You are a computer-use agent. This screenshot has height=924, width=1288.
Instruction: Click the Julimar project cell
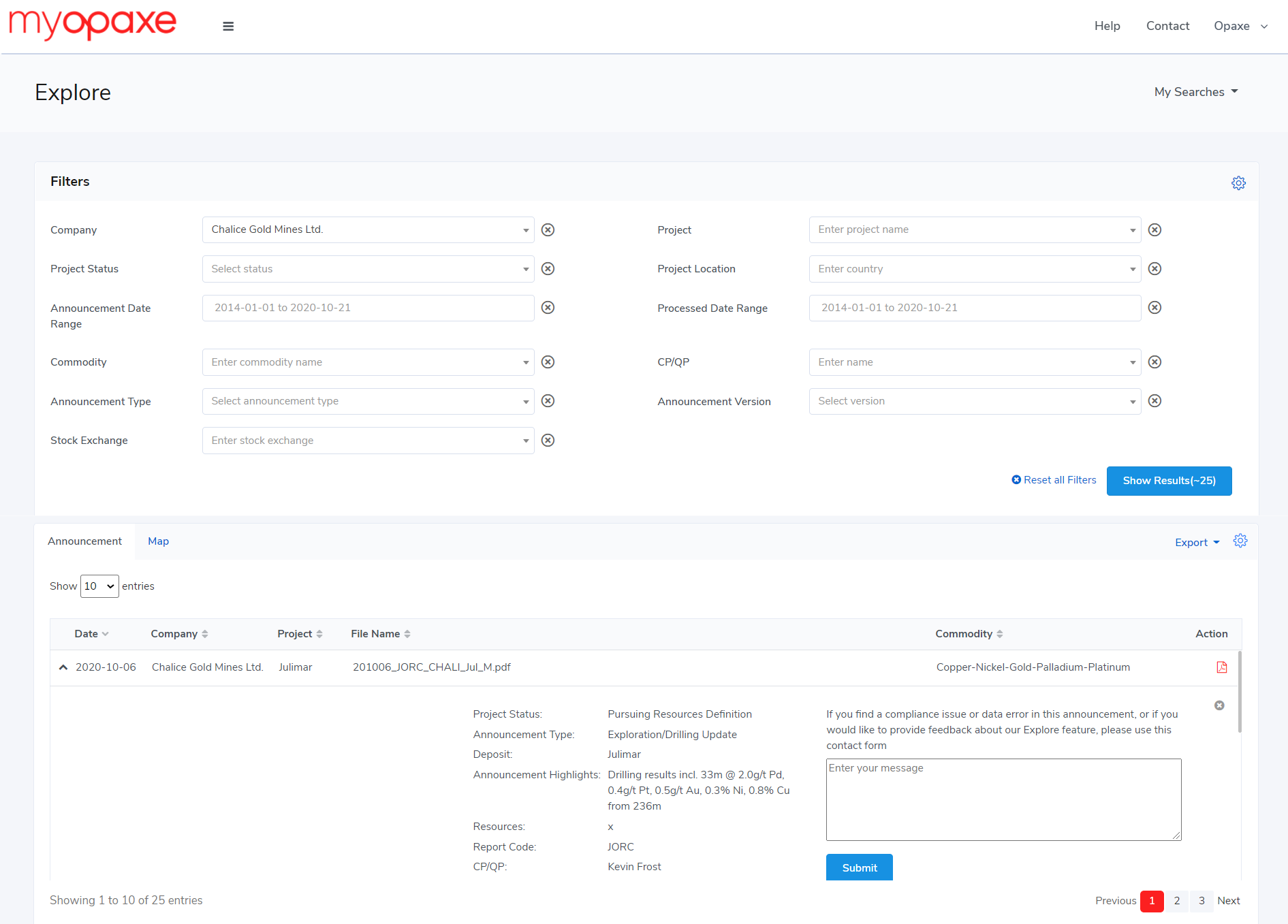pos(295,667)
